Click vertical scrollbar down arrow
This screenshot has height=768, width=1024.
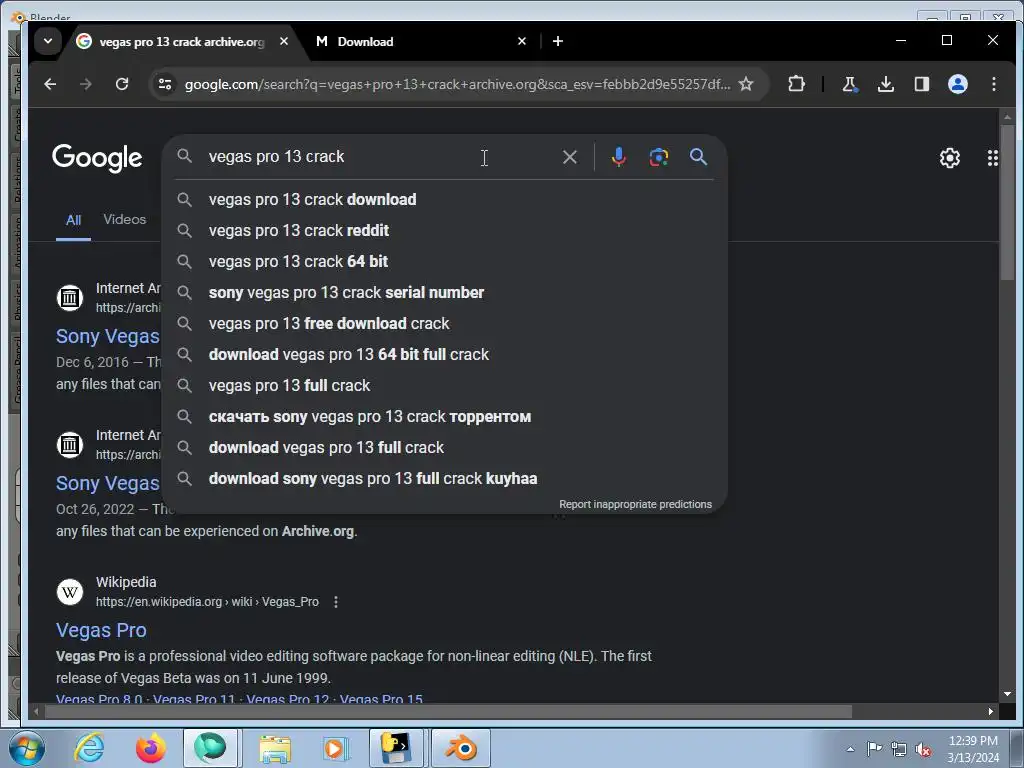(1007, 694)
